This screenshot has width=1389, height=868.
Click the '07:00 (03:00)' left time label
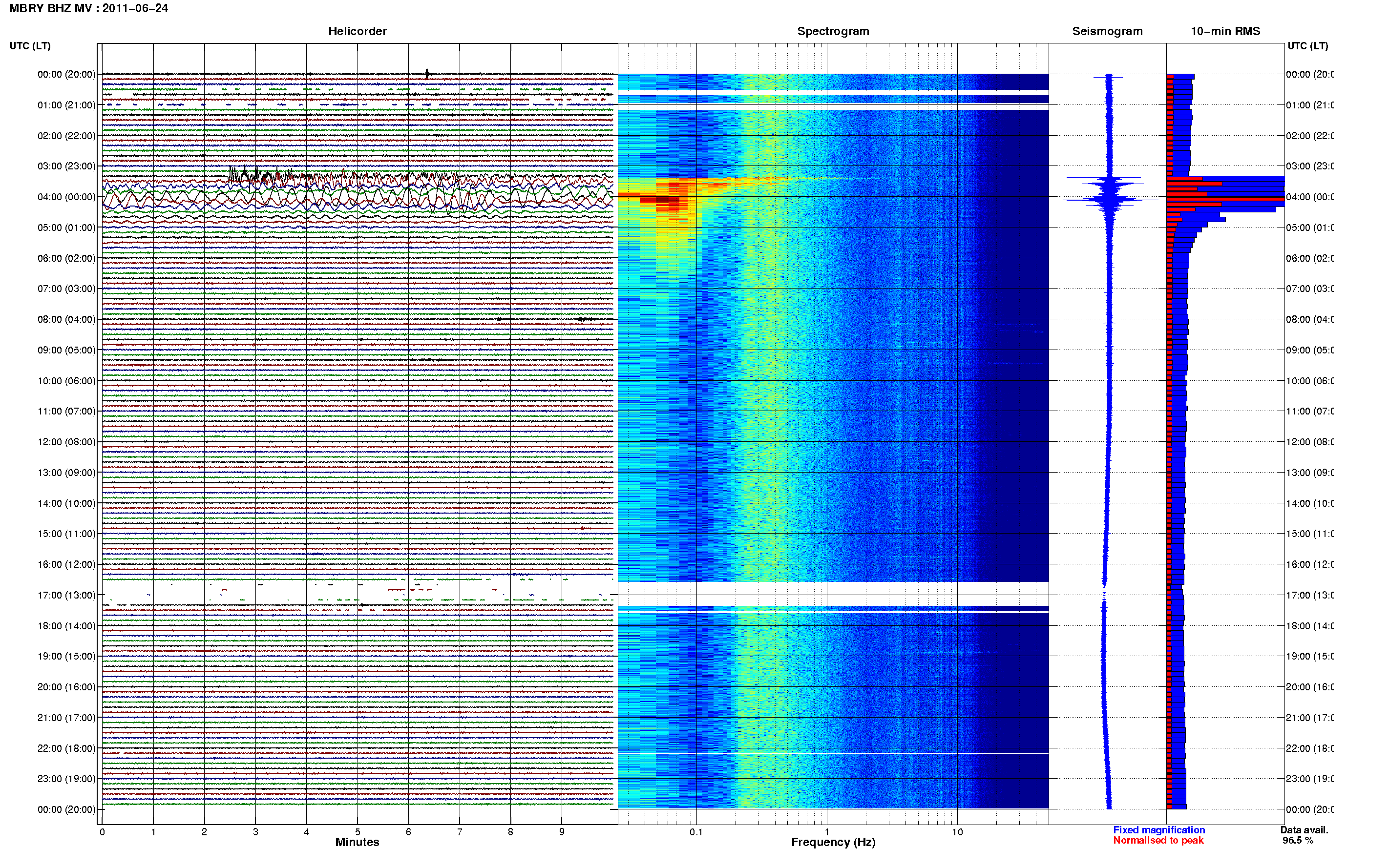(66, 288)
